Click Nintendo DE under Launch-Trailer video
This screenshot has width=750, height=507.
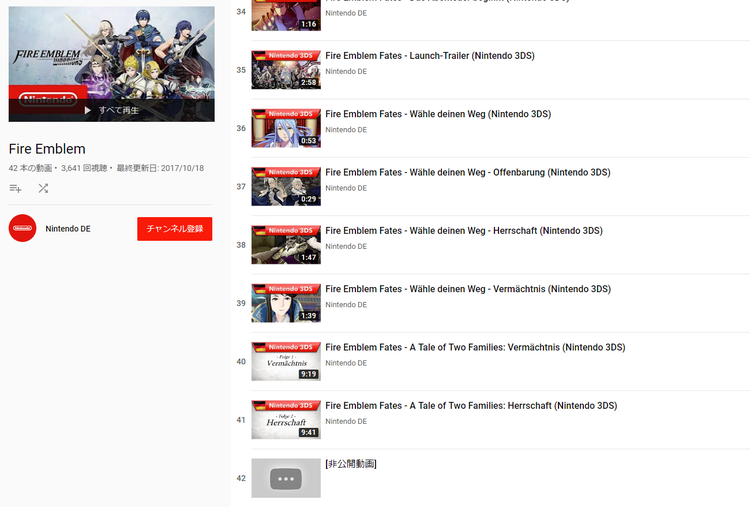(x=346, y=71)
